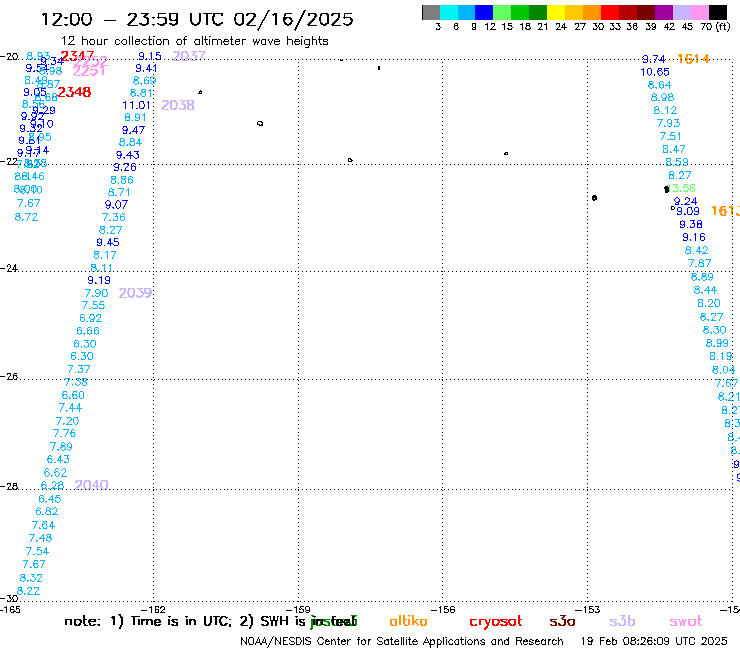This screenshot has height=650, width=740.
Task: Select the bright red swatch in the color bar
Action: click(610, 13)
